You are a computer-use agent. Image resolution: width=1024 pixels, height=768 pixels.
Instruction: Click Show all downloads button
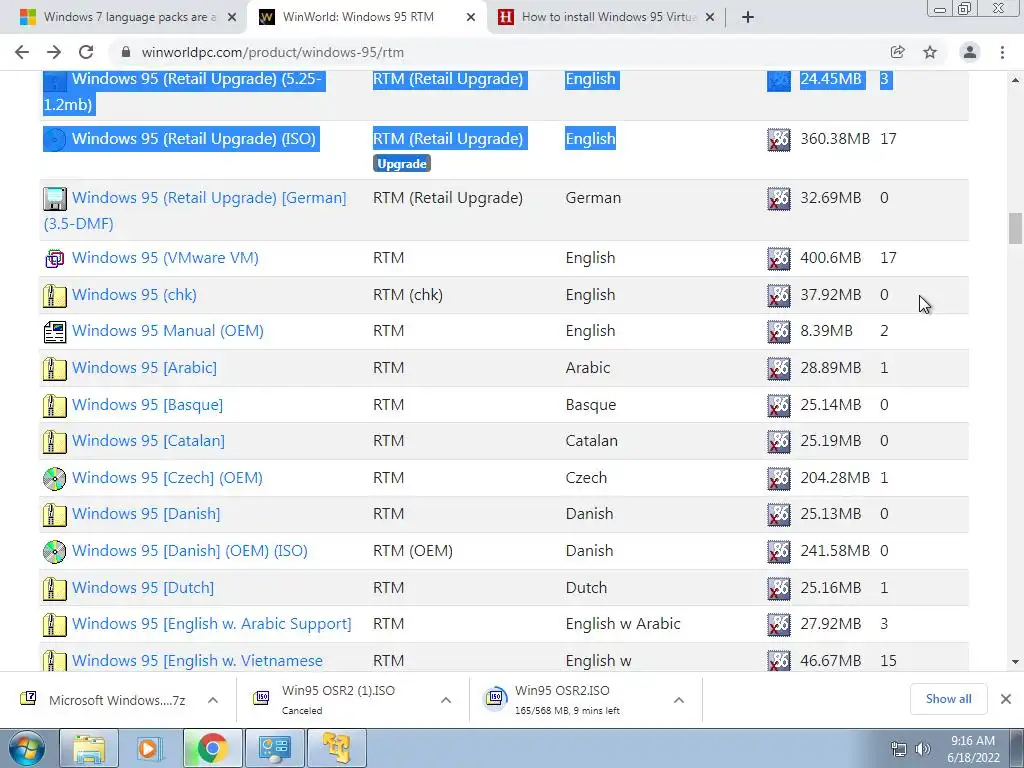click(x=948, y=699)
